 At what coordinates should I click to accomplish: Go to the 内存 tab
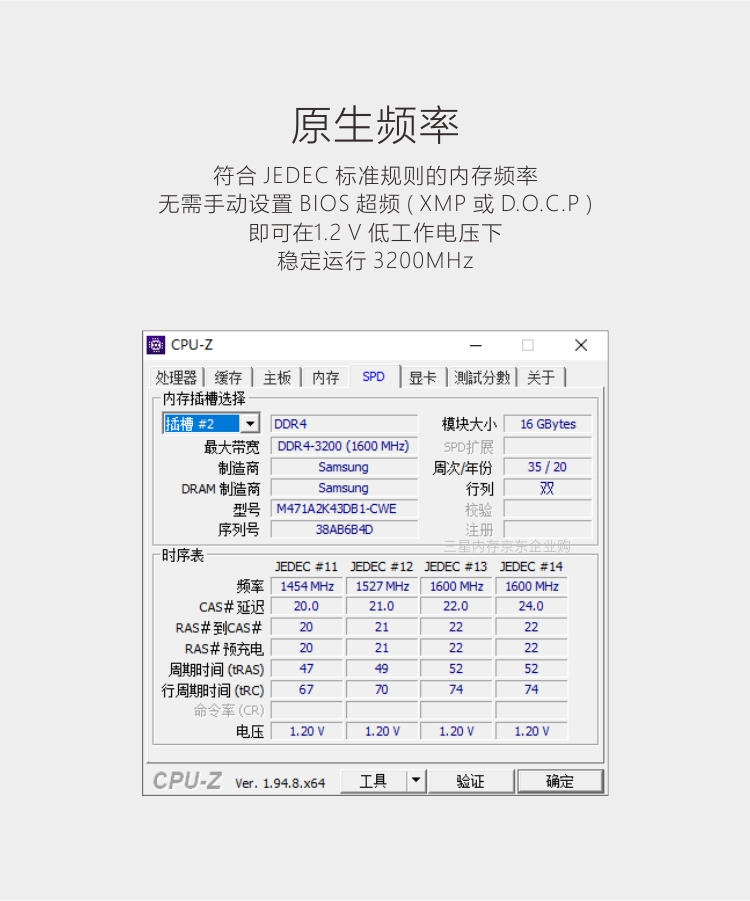pyautogui.click(x=326, y=377)
